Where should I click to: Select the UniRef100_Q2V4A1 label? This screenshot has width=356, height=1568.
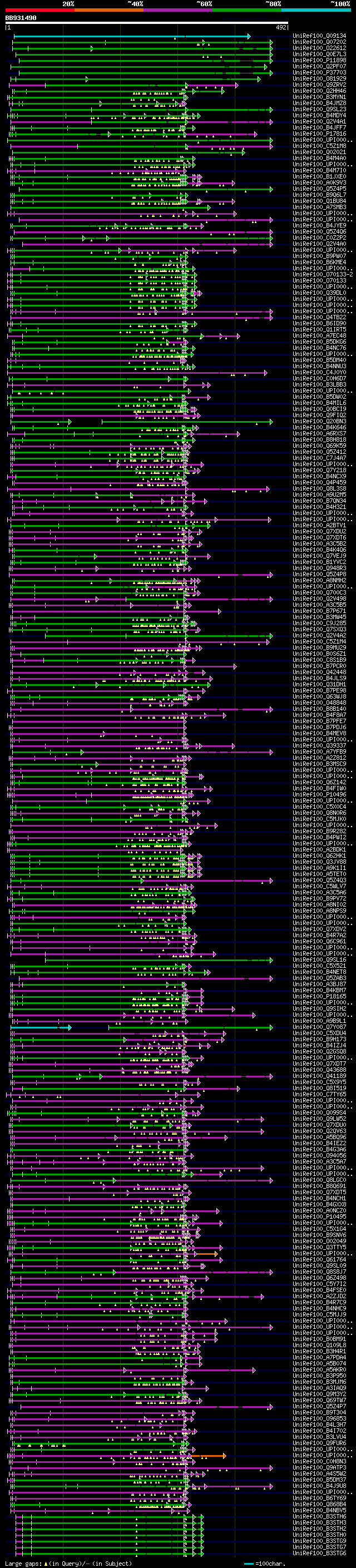pyautogui.click(x=319, y=122)
